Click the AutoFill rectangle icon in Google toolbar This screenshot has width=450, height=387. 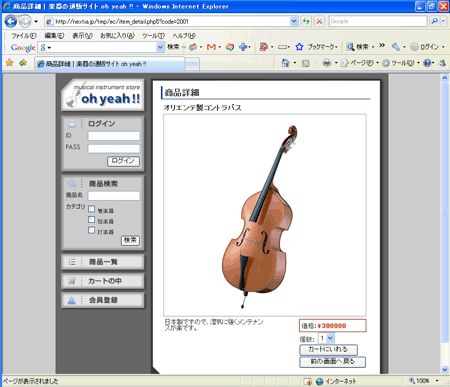click(282, 47)
